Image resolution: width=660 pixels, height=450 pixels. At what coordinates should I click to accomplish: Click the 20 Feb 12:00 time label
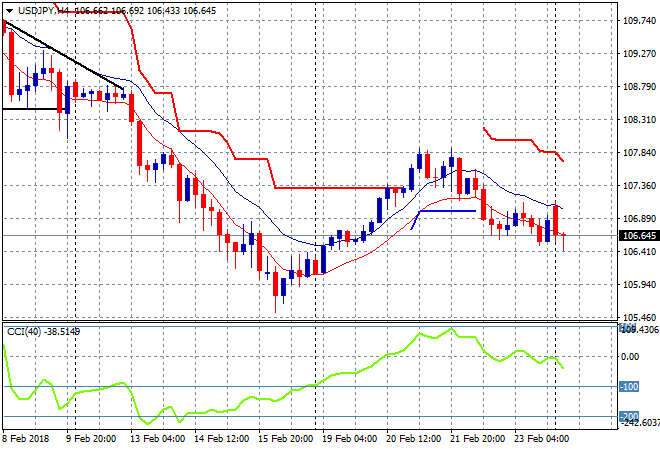click(x=413, y=439)
